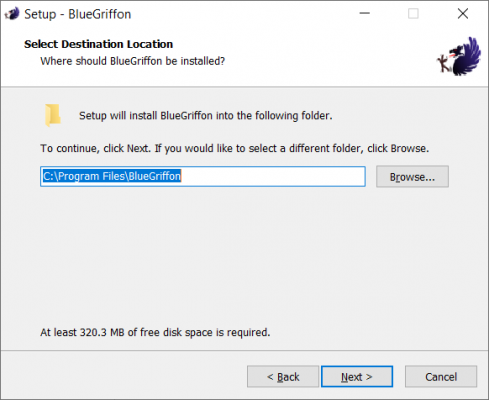Screen dimensions: 489x400
Task: Click Browse to choose a different folder
Action: (x=412, y=177)
